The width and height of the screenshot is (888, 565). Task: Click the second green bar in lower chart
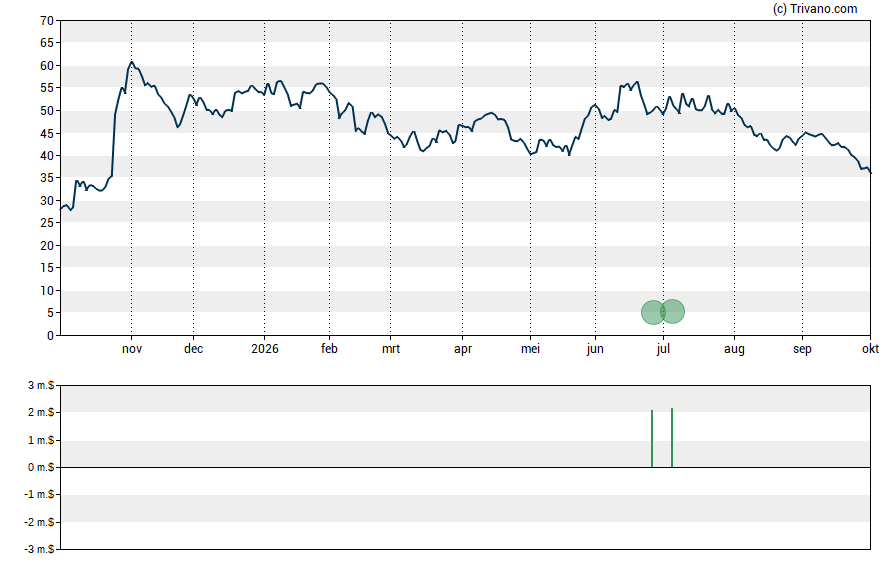[x=672, y=438]
